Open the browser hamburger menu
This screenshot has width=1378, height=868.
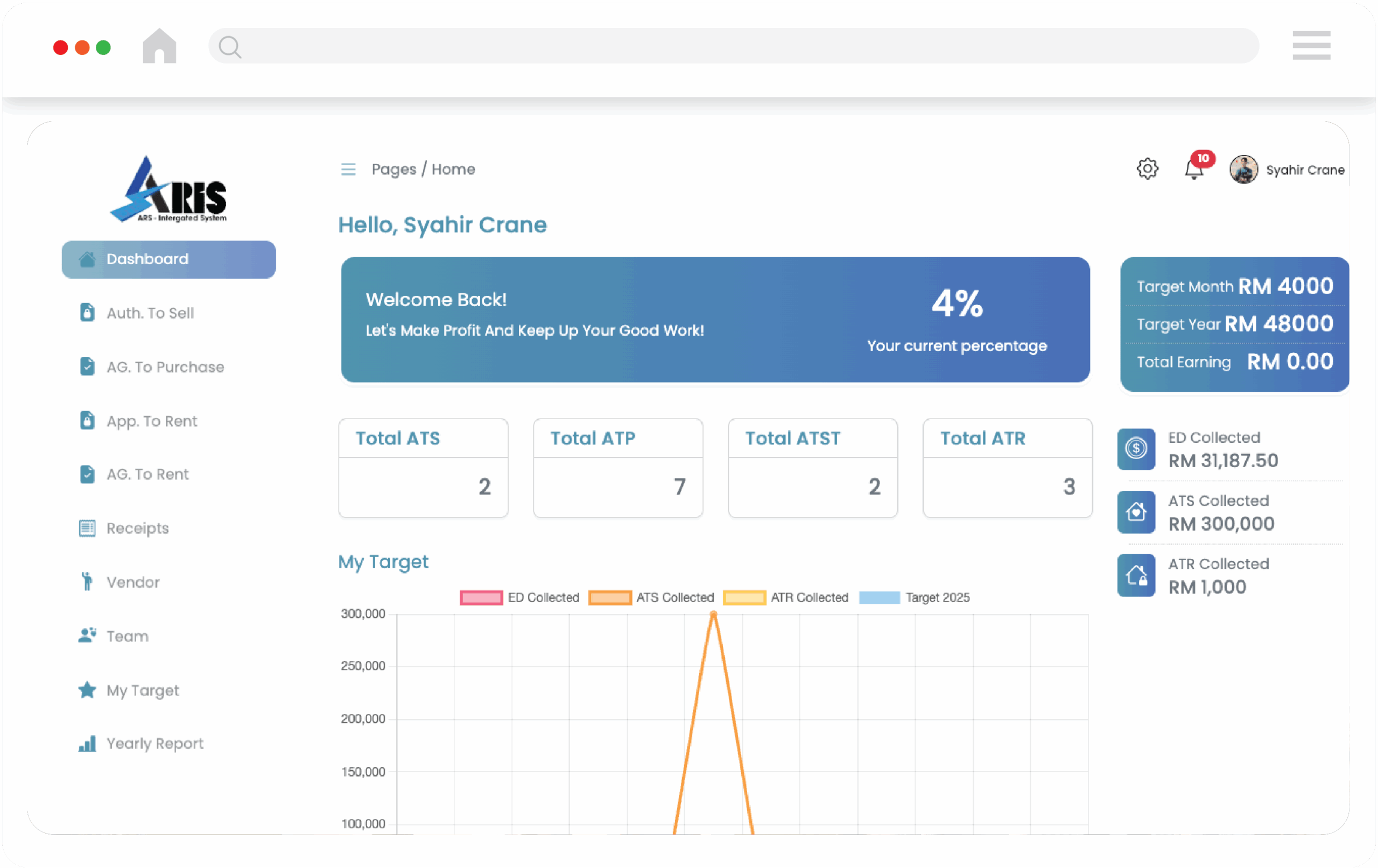coord(1311,46)
